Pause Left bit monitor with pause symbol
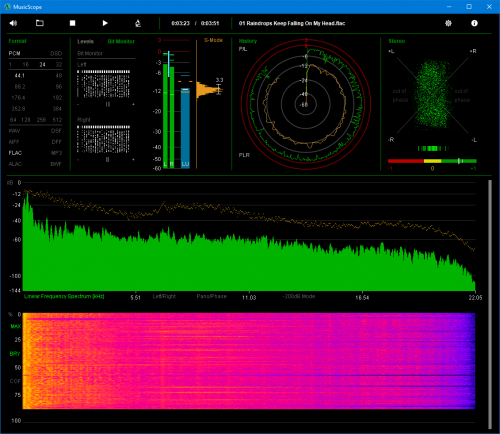The height and width of the screenshot is (434, 500). click(x=108, y=104)
